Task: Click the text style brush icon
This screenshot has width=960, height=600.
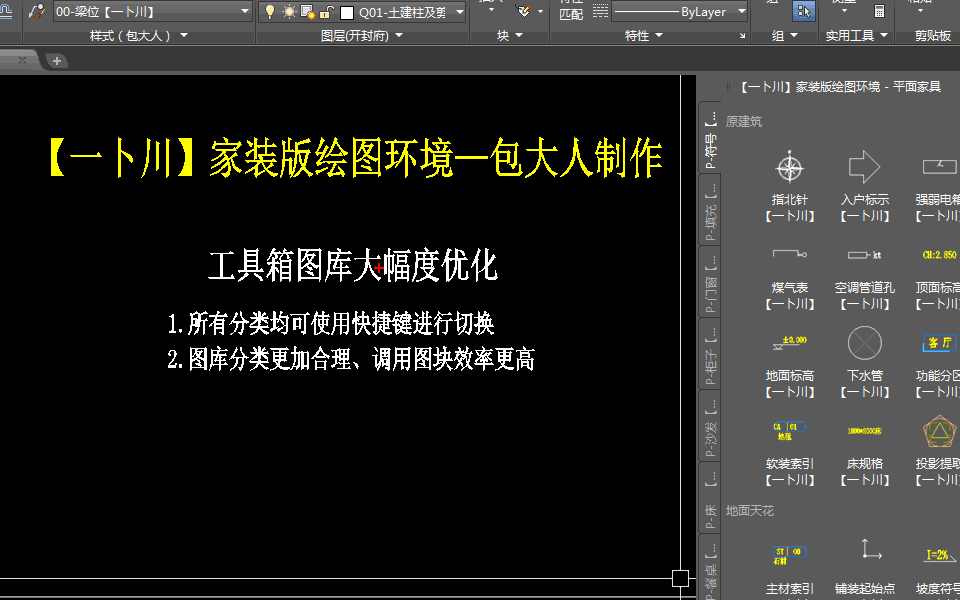Action: coord(37,11)
